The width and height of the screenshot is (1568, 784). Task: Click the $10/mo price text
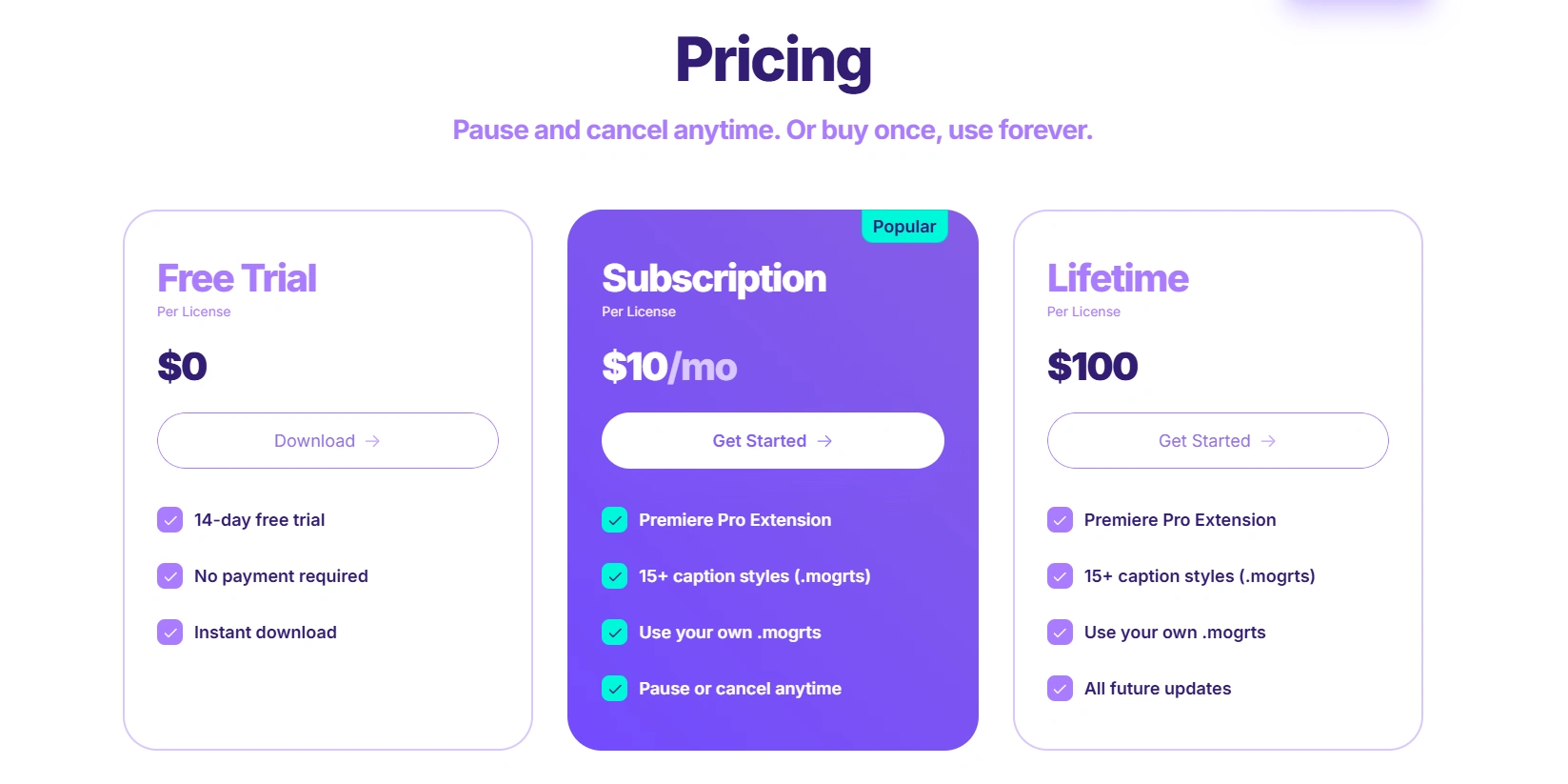669,367
